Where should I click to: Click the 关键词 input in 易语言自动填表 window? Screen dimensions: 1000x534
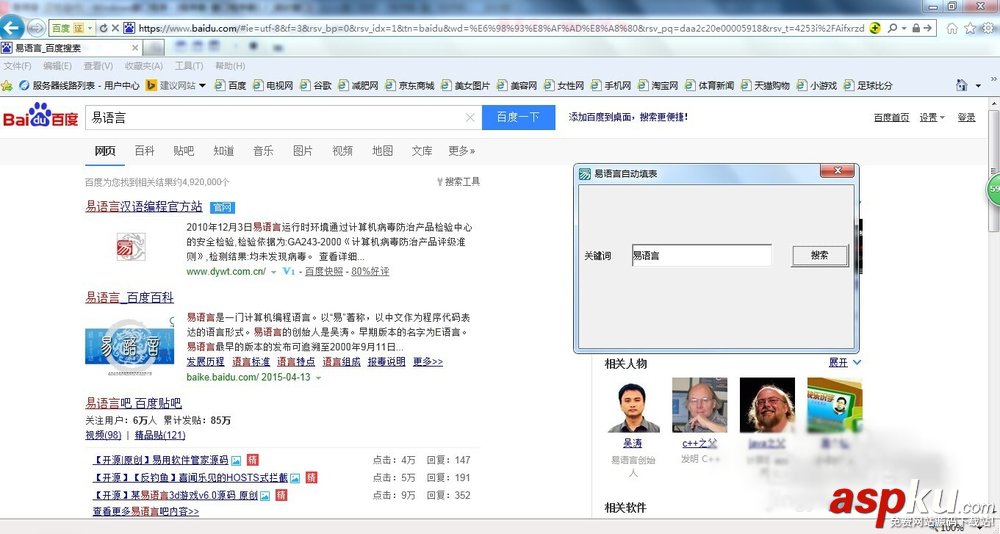702,255
